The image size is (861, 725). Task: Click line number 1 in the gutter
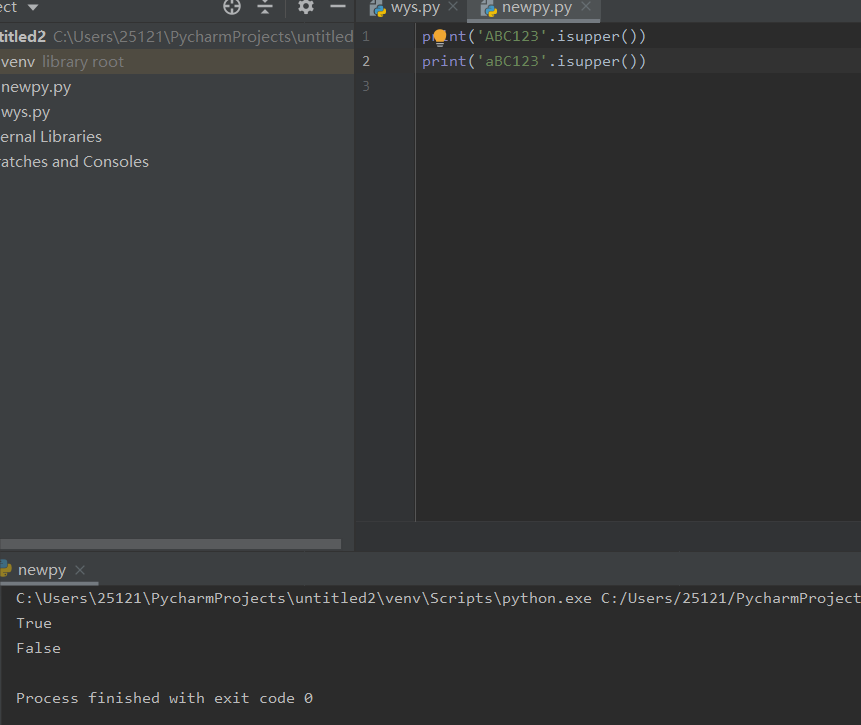tap(366, 37)
